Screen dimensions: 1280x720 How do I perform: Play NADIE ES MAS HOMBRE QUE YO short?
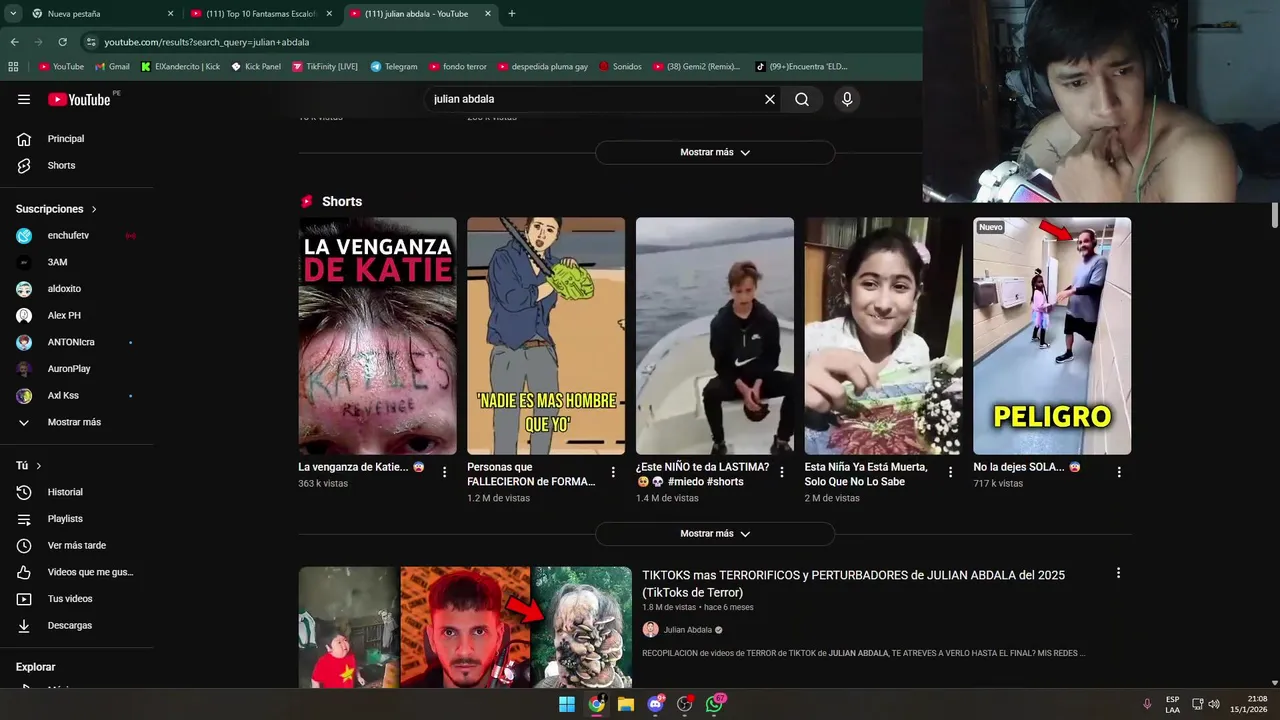point(546,336)
